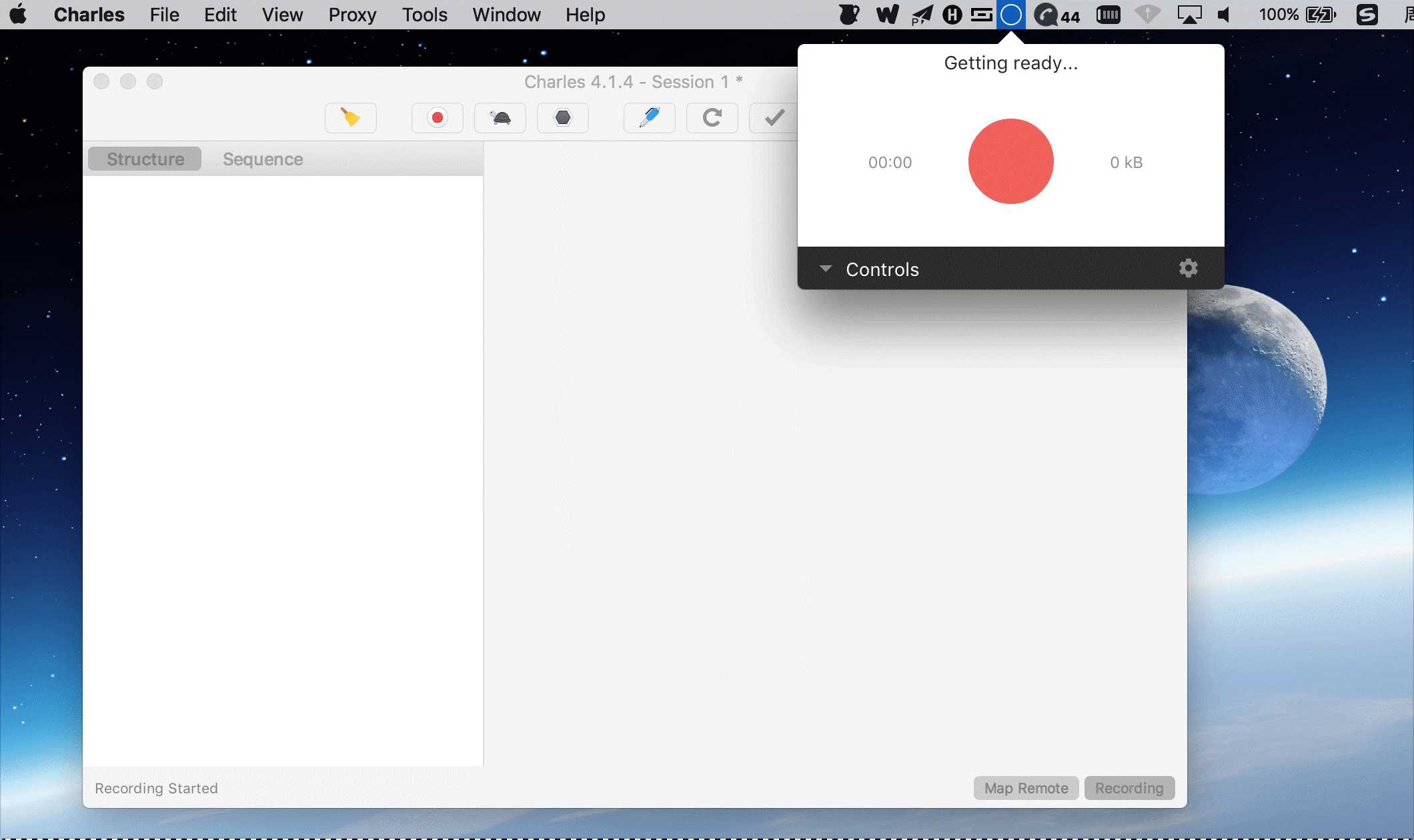Image resolution: width=1414 pixels, height=840 pixels.
Task: Click the Getting ready... label
Action: tap(1010, 63)
